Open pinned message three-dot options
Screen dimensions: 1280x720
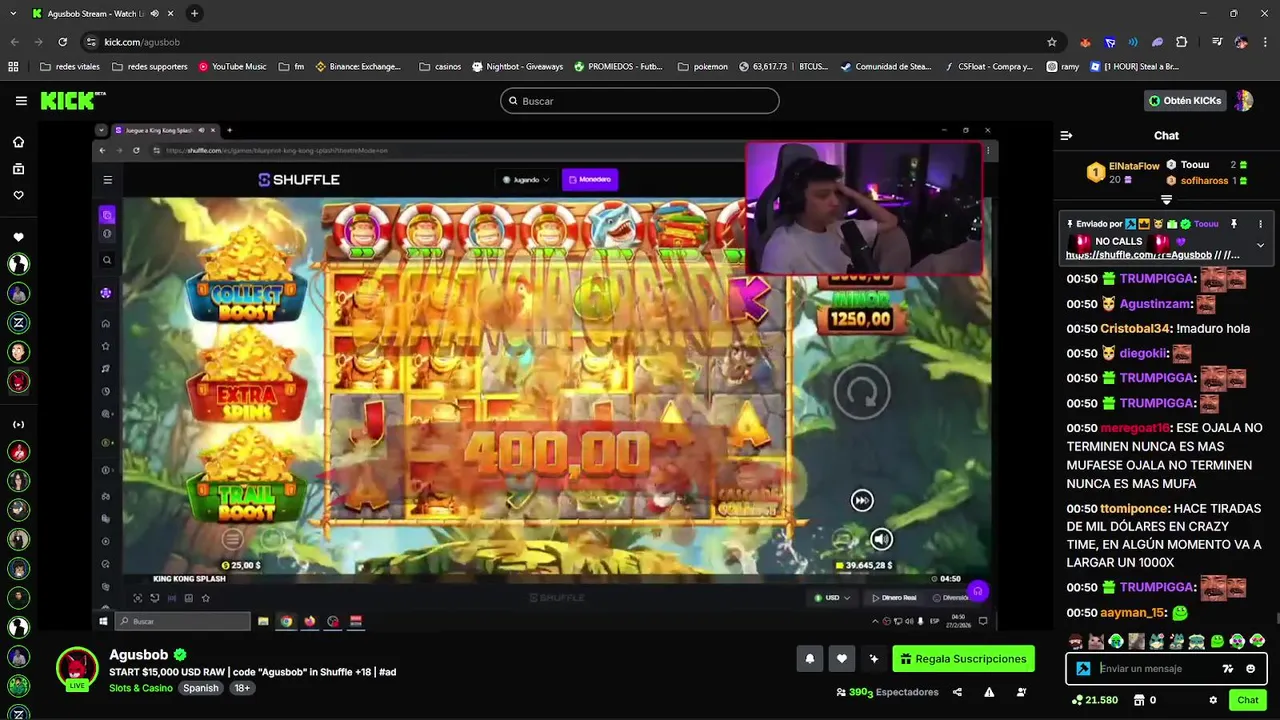[1260, 224]
